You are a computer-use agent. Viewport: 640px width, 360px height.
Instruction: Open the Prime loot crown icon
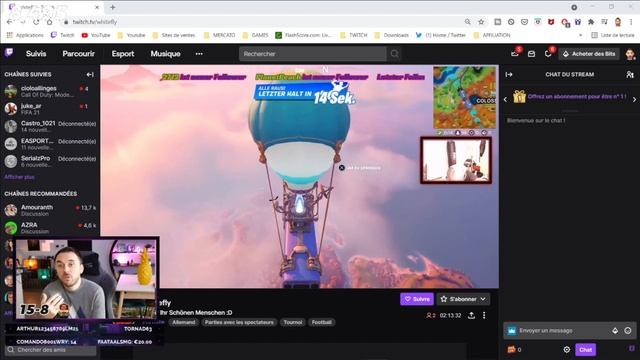(515, 54)
